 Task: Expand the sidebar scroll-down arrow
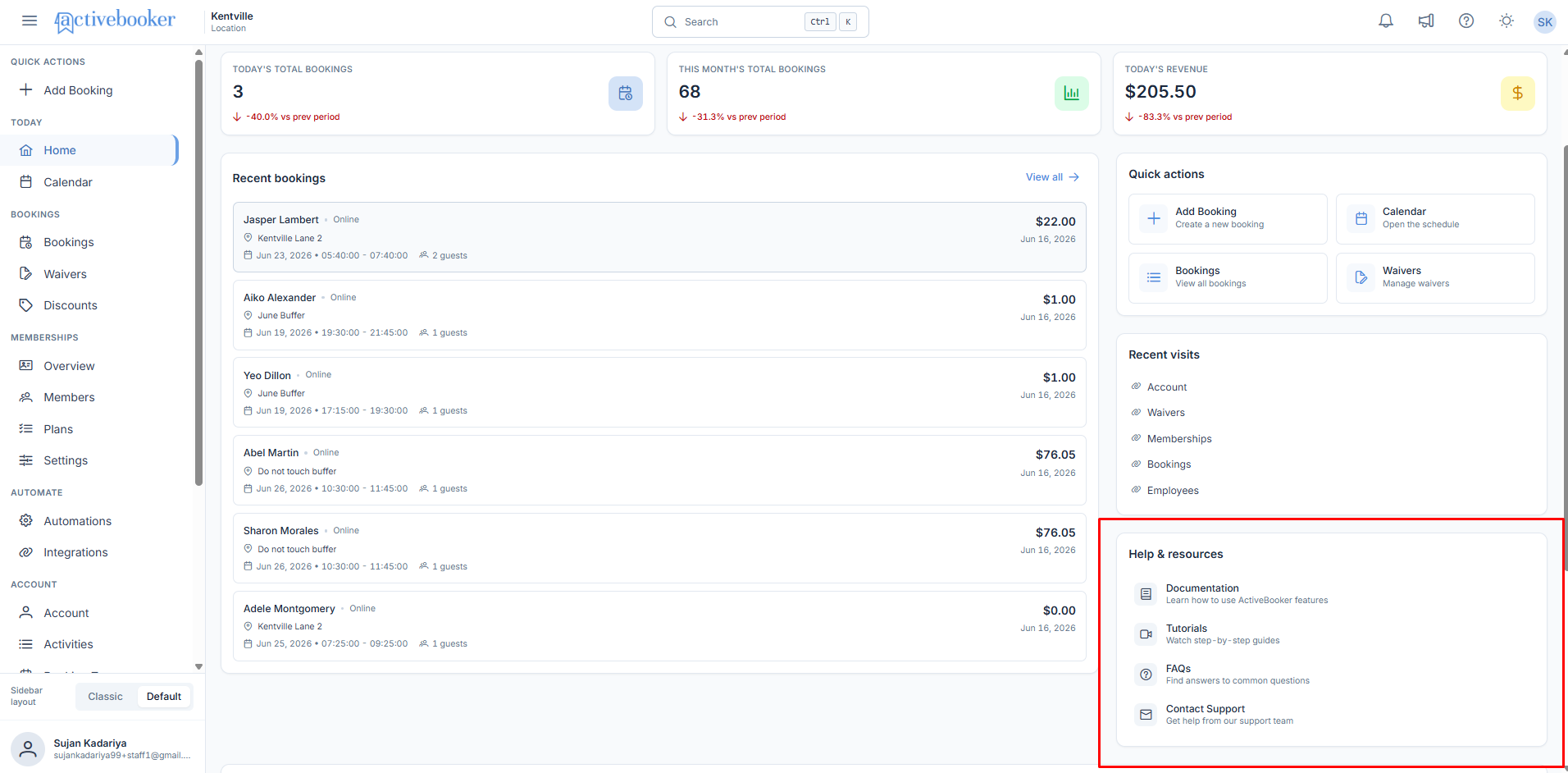point(198,666)
